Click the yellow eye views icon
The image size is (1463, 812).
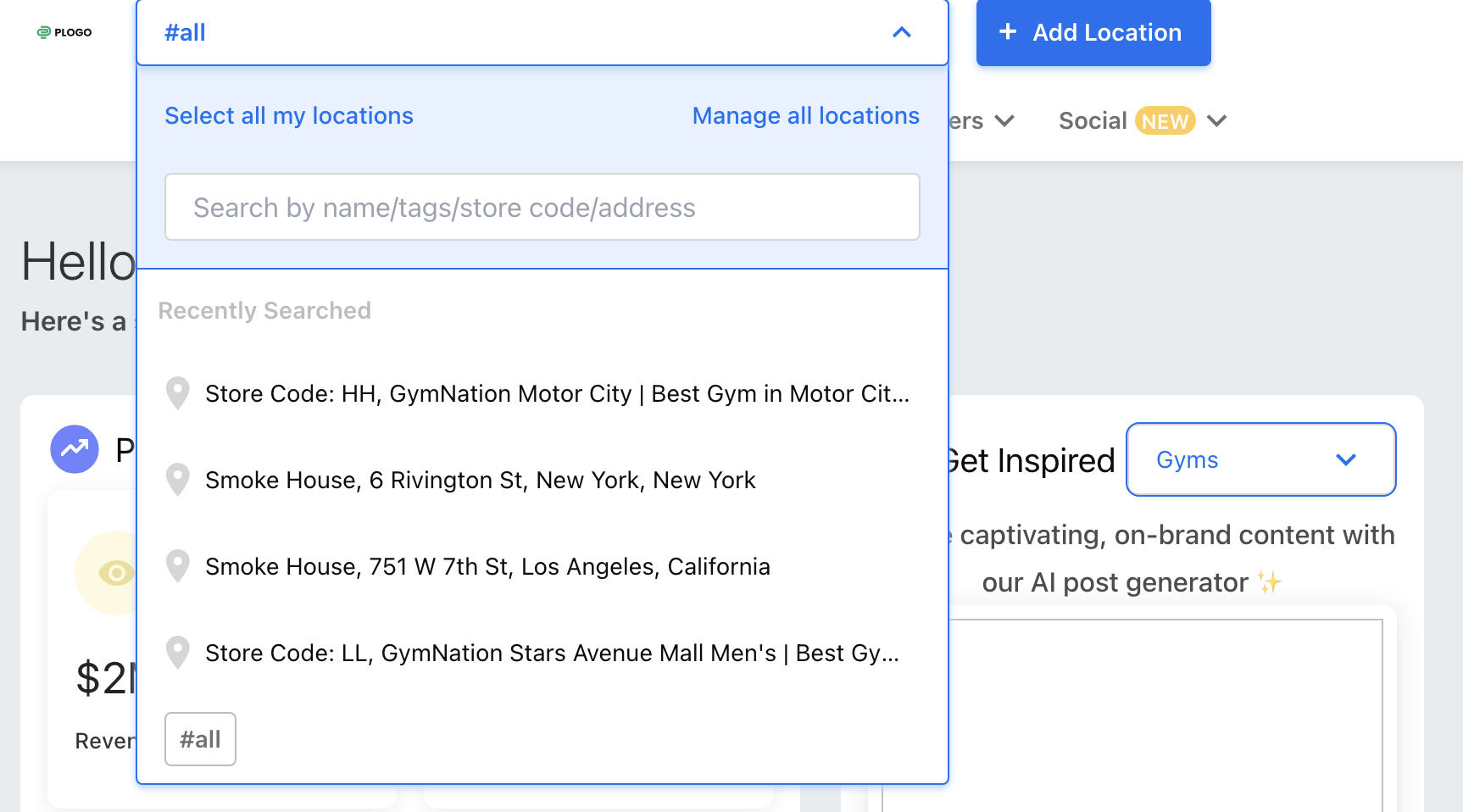point(116,574)
